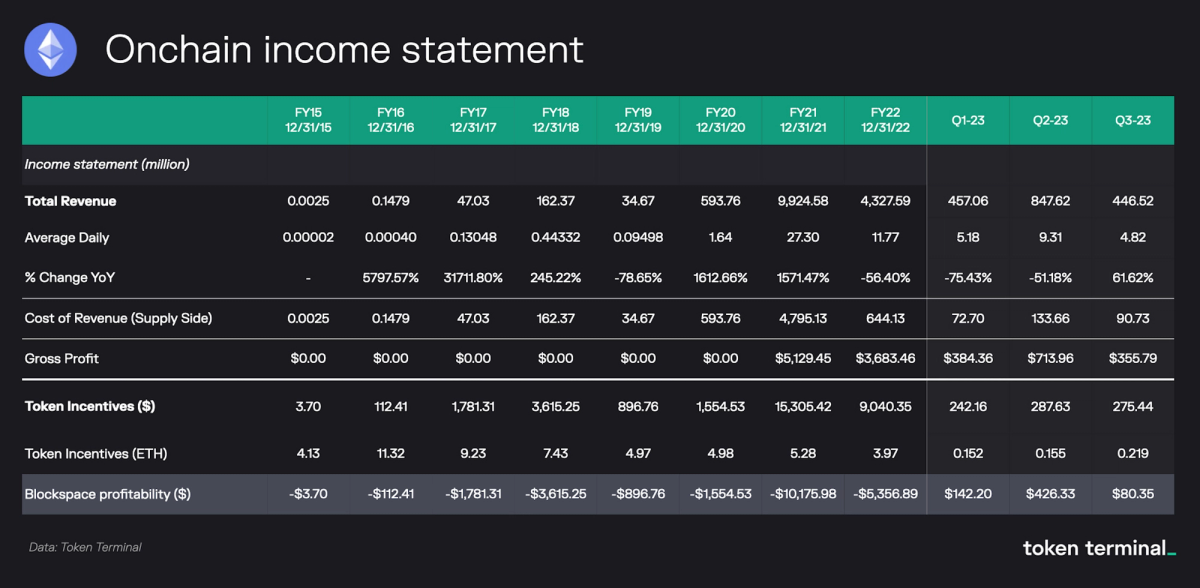This screenshot has width=1200, height=588.
Task: Click the Average Daily row label
Action: click(65, 237)
